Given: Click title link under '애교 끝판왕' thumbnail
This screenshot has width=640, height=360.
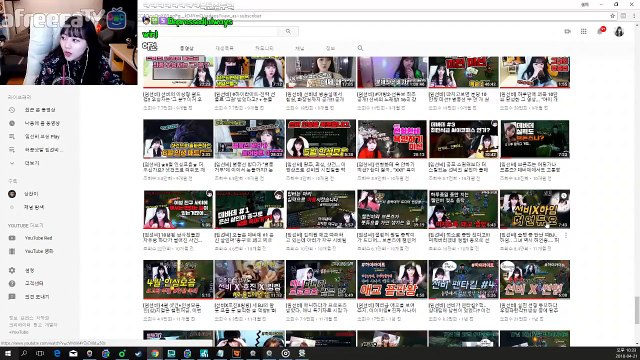Looking at the screenshot, I should point(387,308).
